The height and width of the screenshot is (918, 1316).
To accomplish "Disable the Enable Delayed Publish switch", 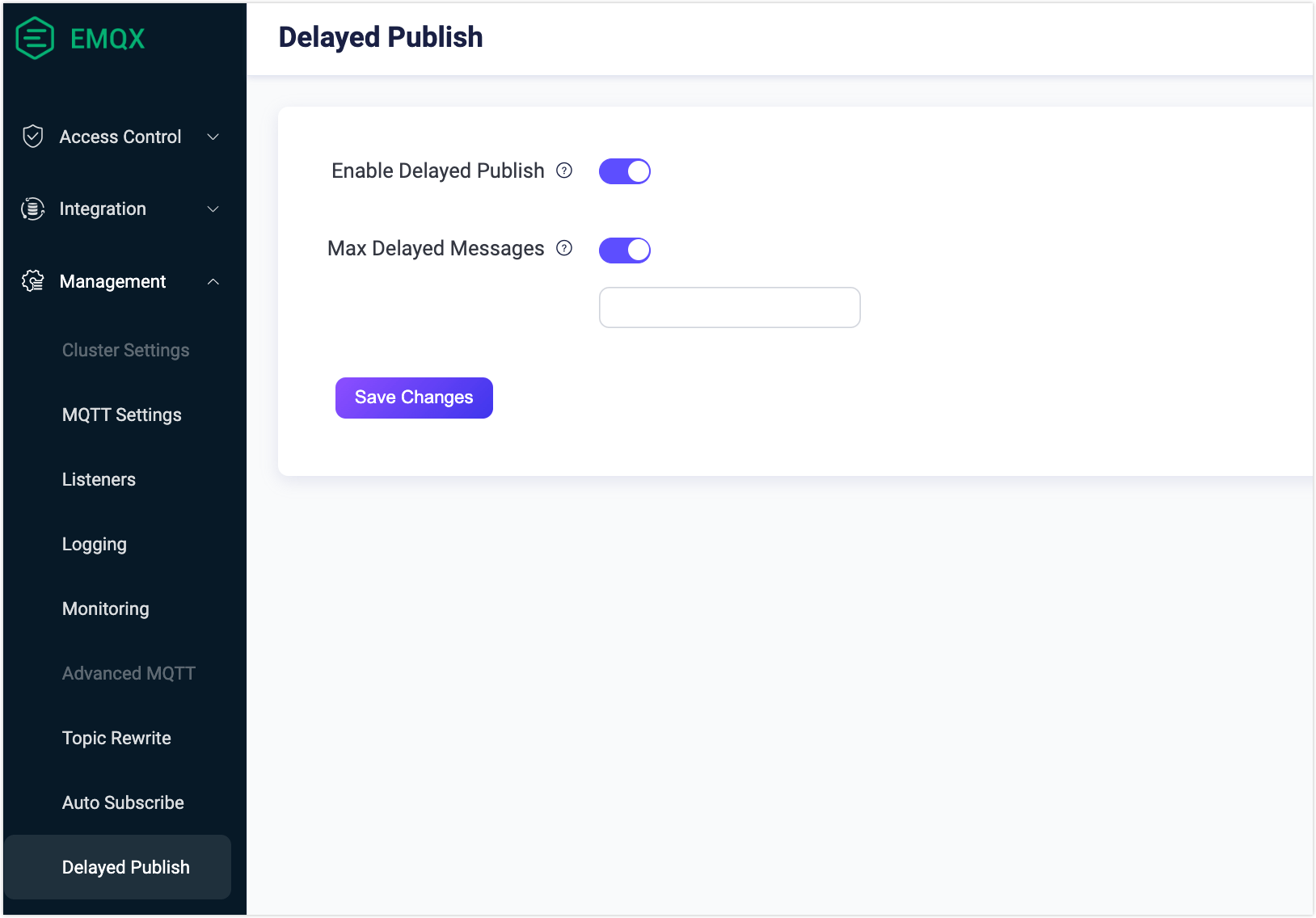I will coord(624,171).
